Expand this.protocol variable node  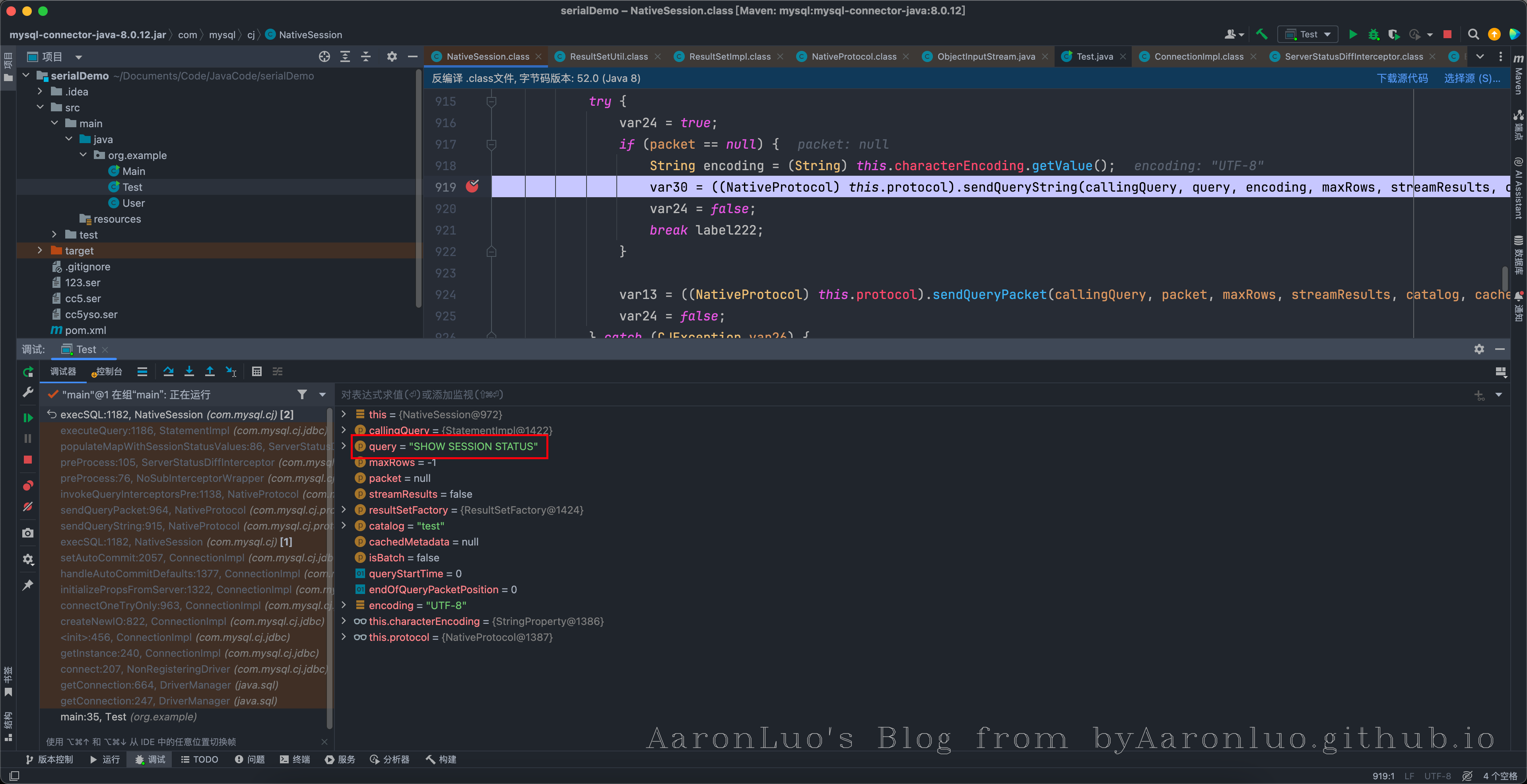pos(344,637)
